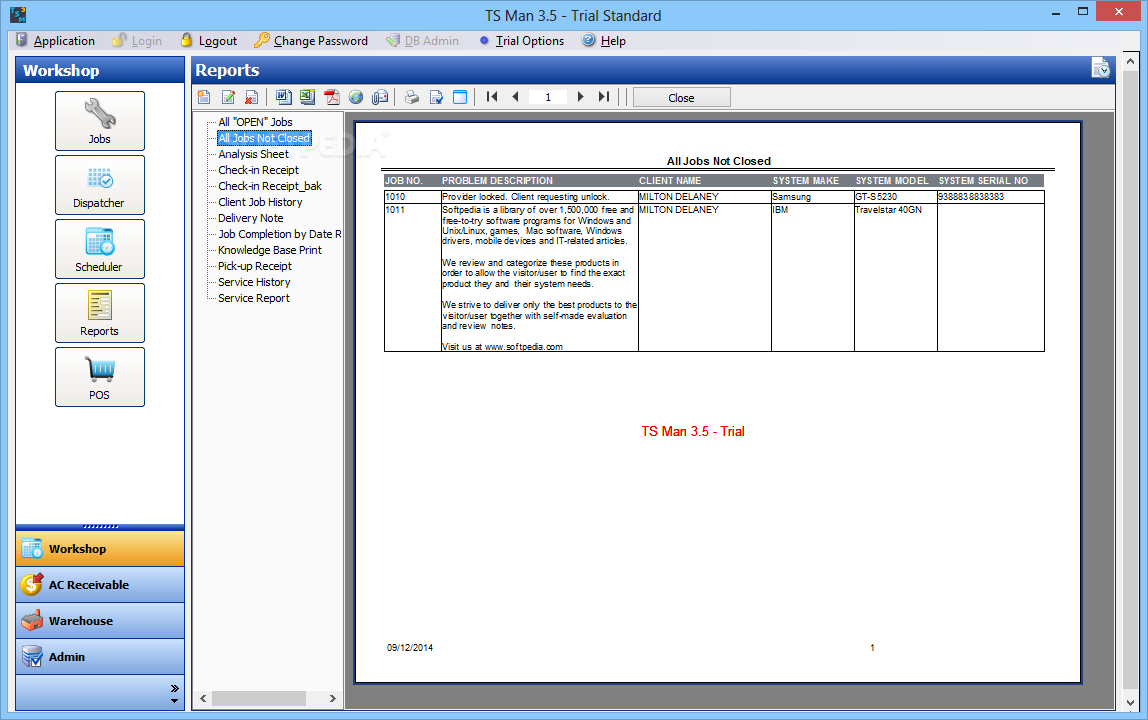Select All "OPEN" Jobs report
This screenshot has height=720, width=1148.
256,122
